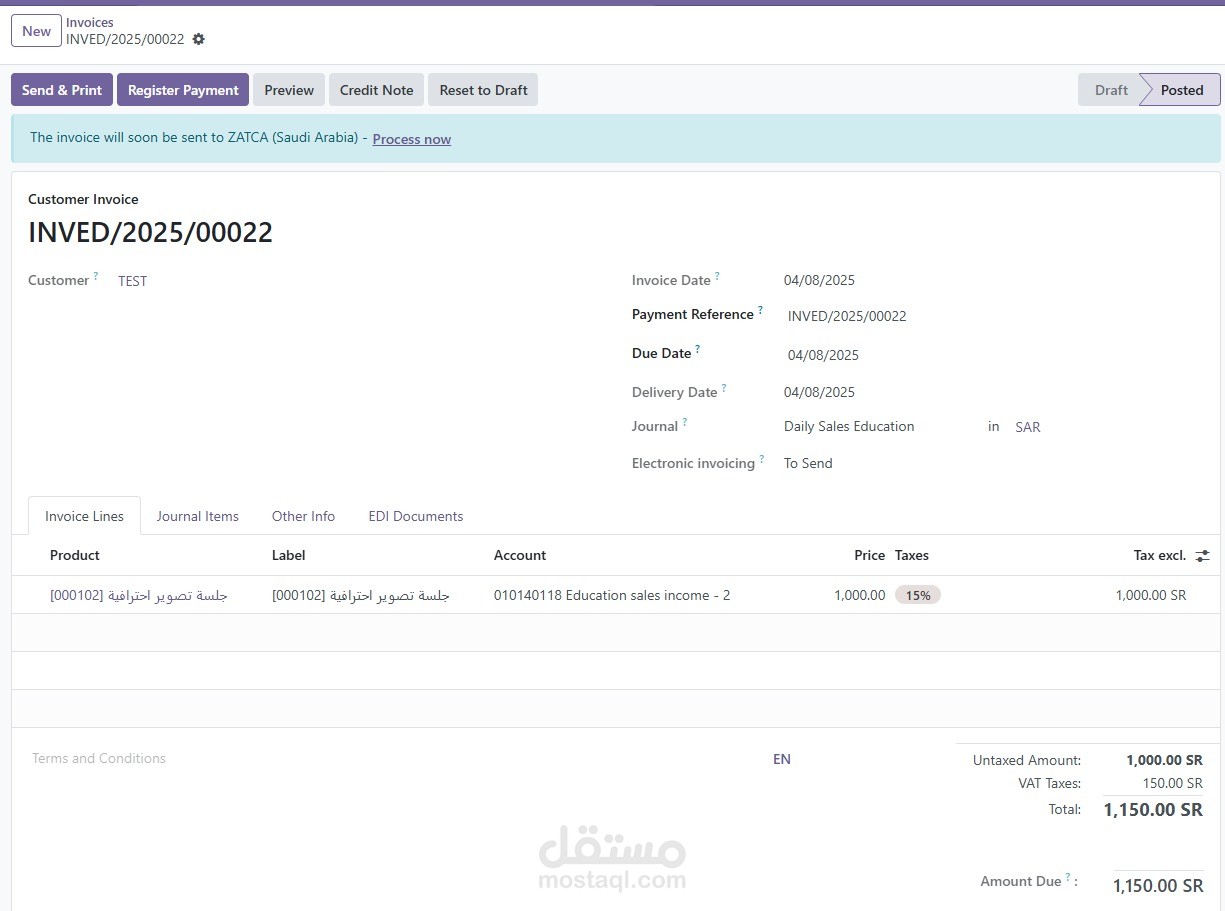Create a Credit Note

point(376,90)
